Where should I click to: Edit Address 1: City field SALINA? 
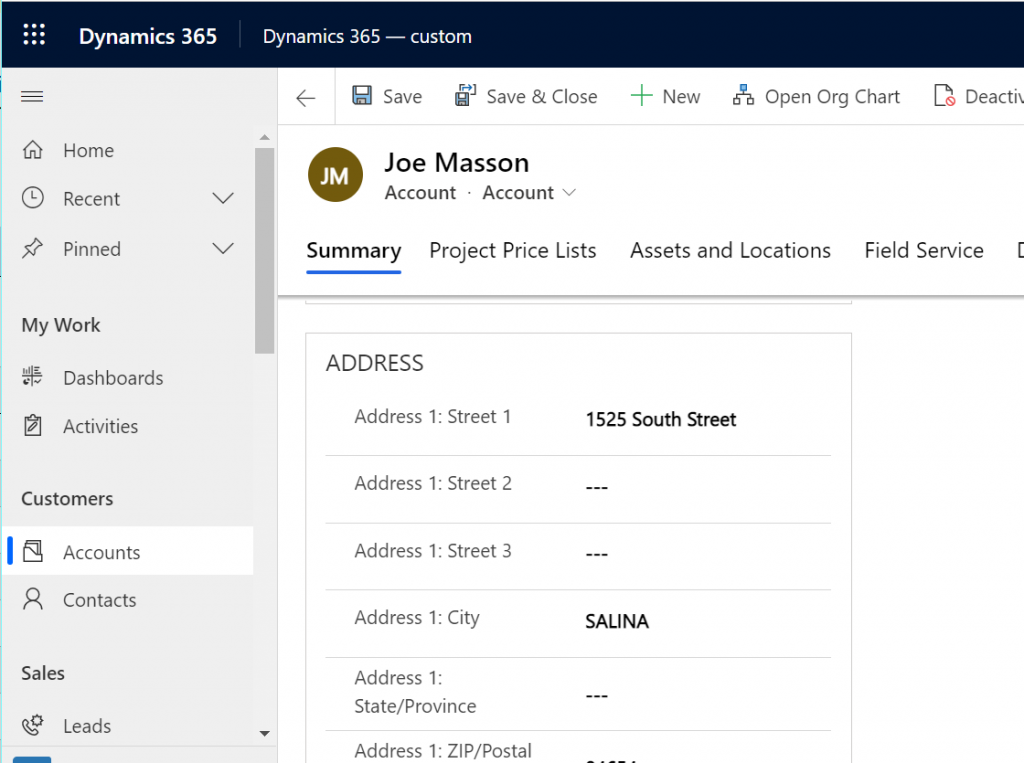click(x=708, y=621)
